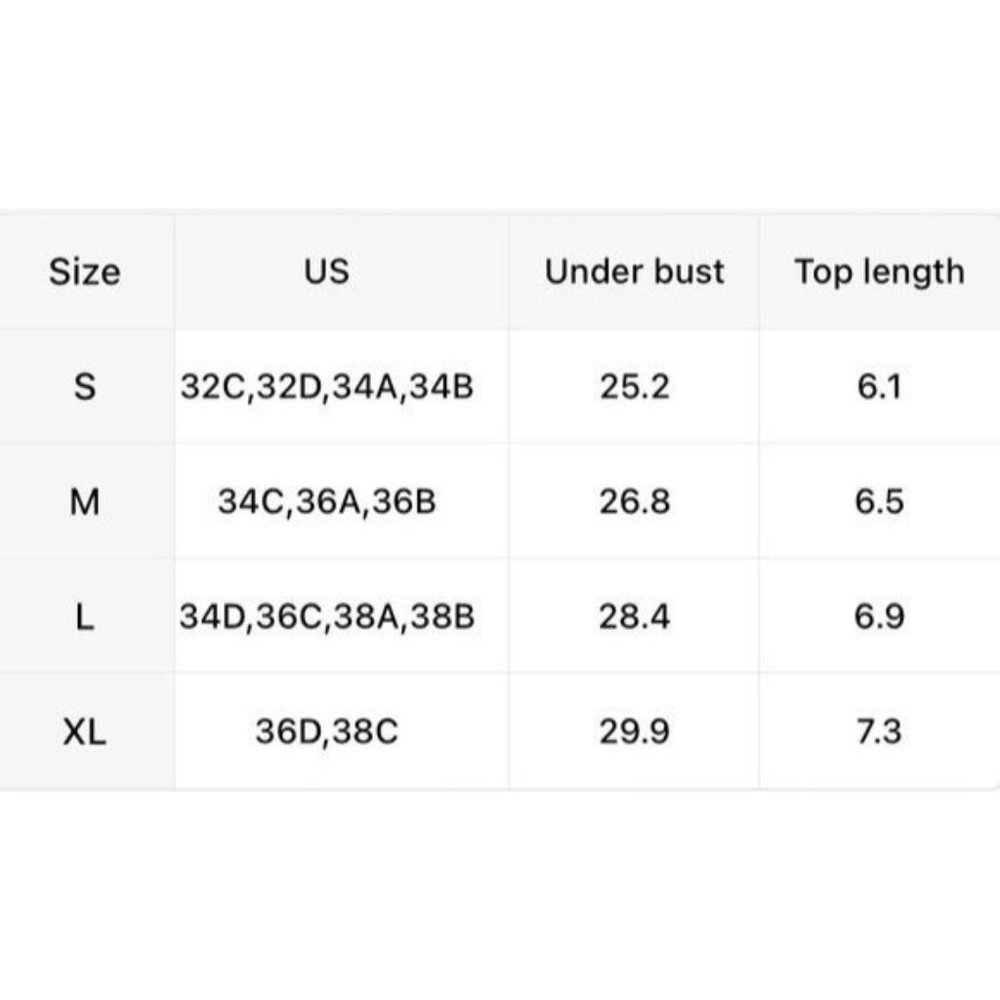
Task: Select the Under bust column header
Action: (x=635, y=271)
